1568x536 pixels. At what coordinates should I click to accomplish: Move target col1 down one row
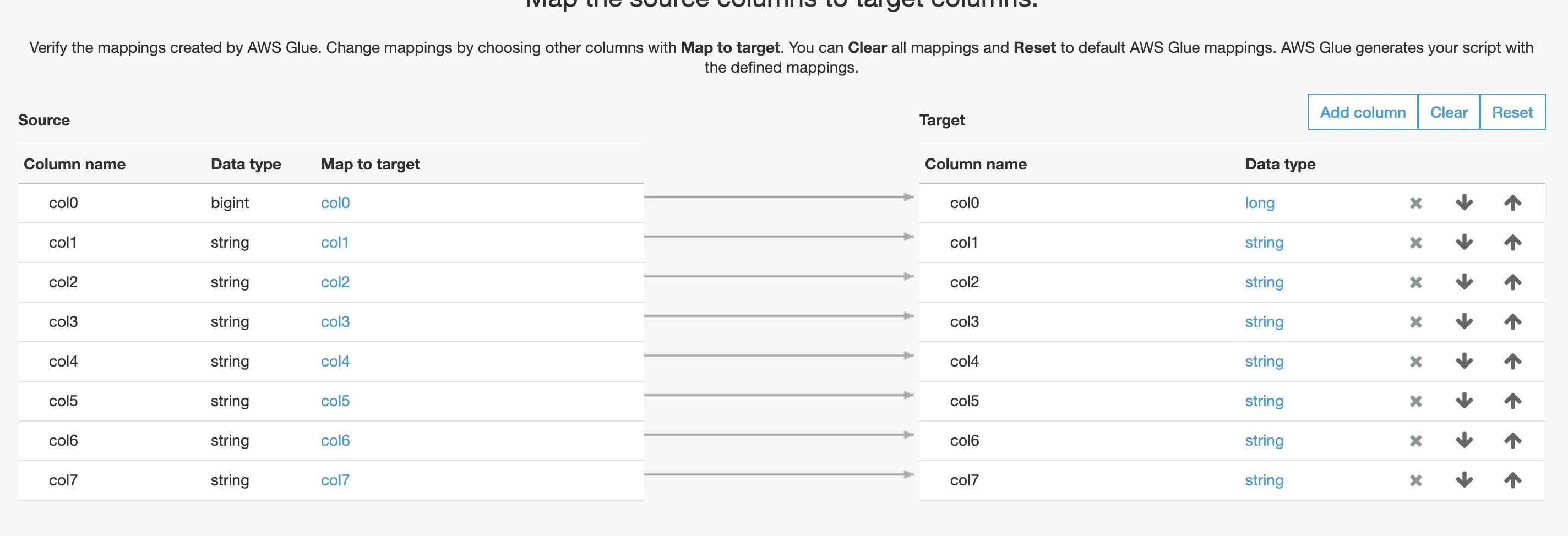click(1464, 243)
